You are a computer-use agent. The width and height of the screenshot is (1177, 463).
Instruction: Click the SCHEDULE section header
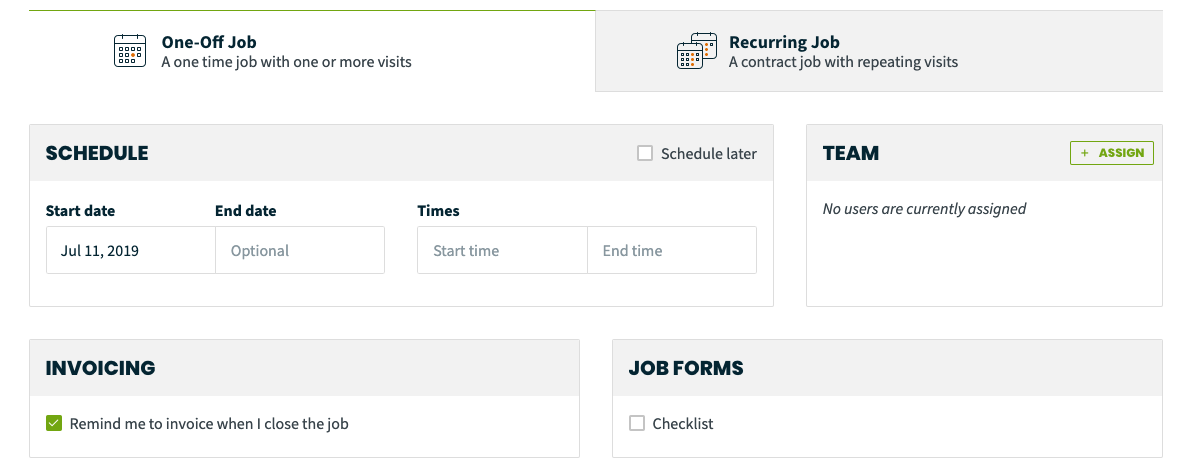pos(97,153)
